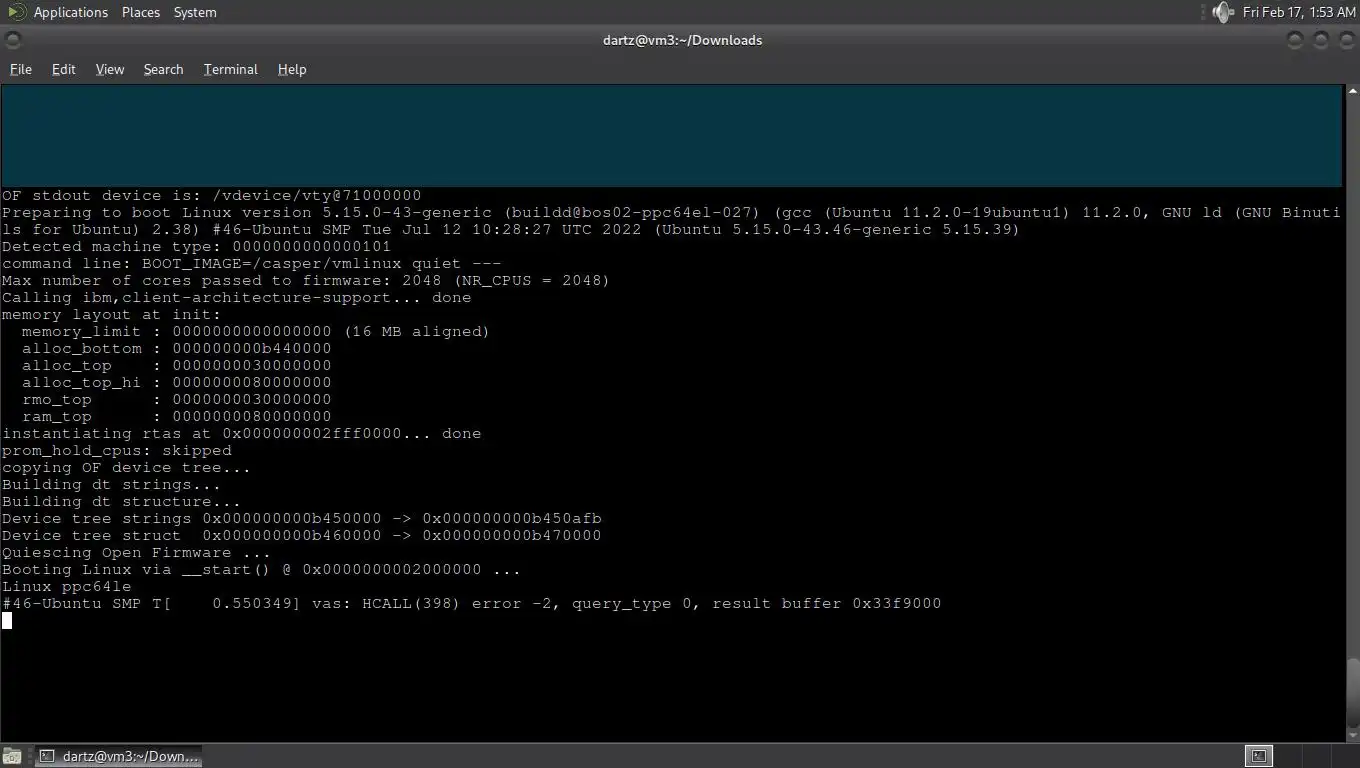The height and width of the screenshot is (768, 1360).
Task: Click the 'memory_limit' value line
Action: coord(256,332)
